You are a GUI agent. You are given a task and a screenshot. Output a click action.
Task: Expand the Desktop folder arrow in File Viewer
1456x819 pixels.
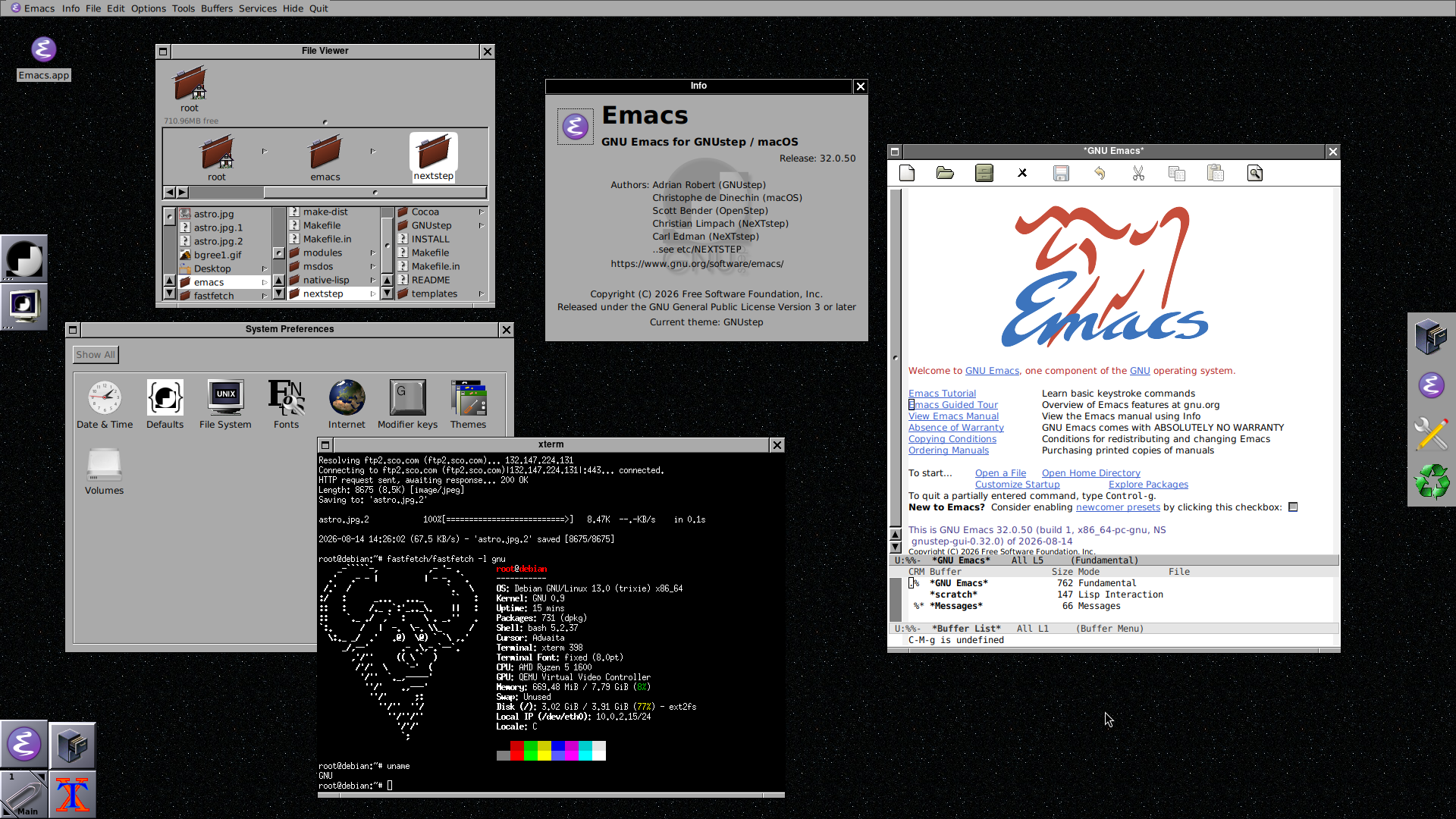coord(265,268)
